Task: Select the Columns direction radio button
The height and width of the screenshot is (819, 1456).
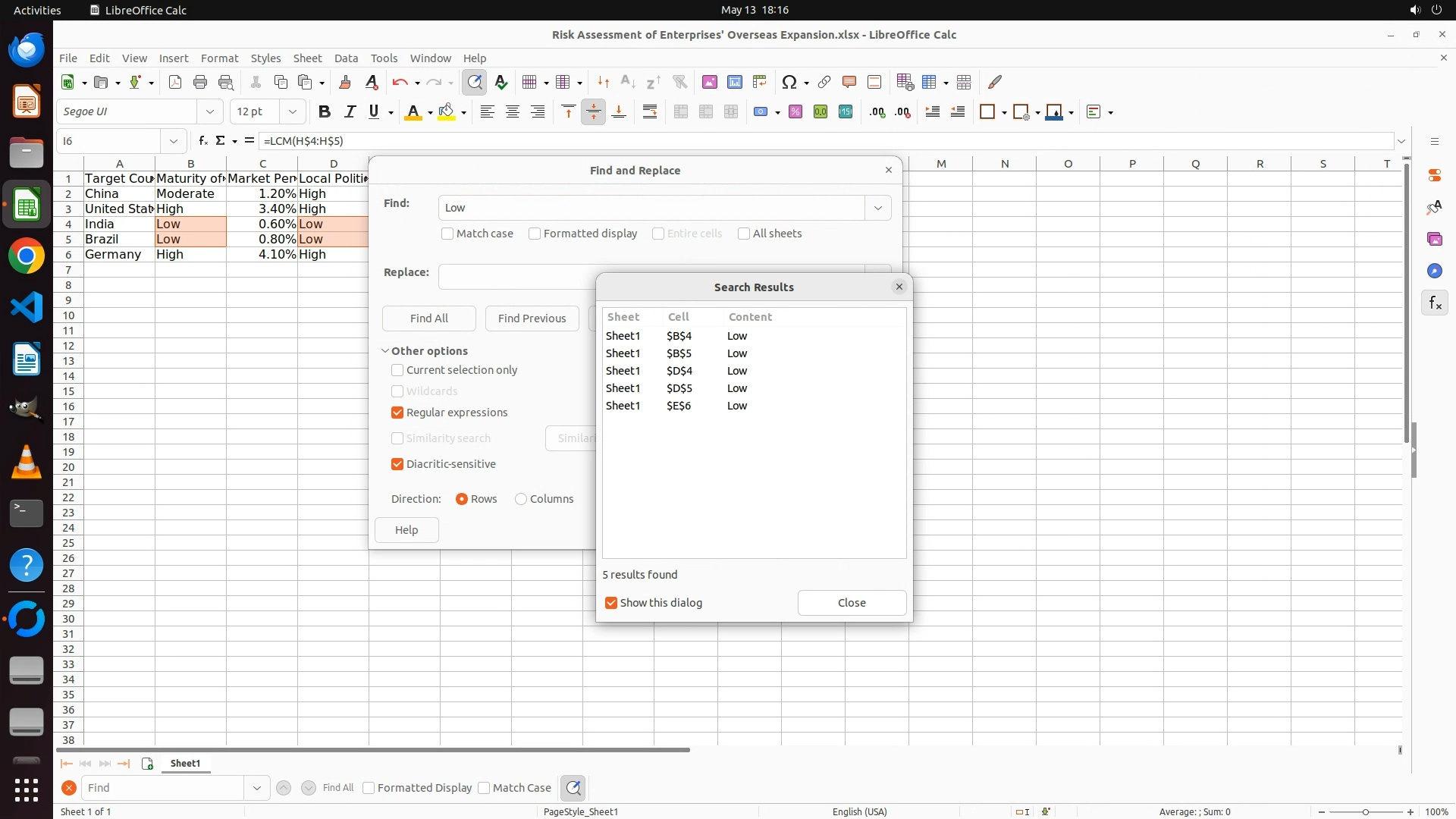Action: [x=521, y=499]
